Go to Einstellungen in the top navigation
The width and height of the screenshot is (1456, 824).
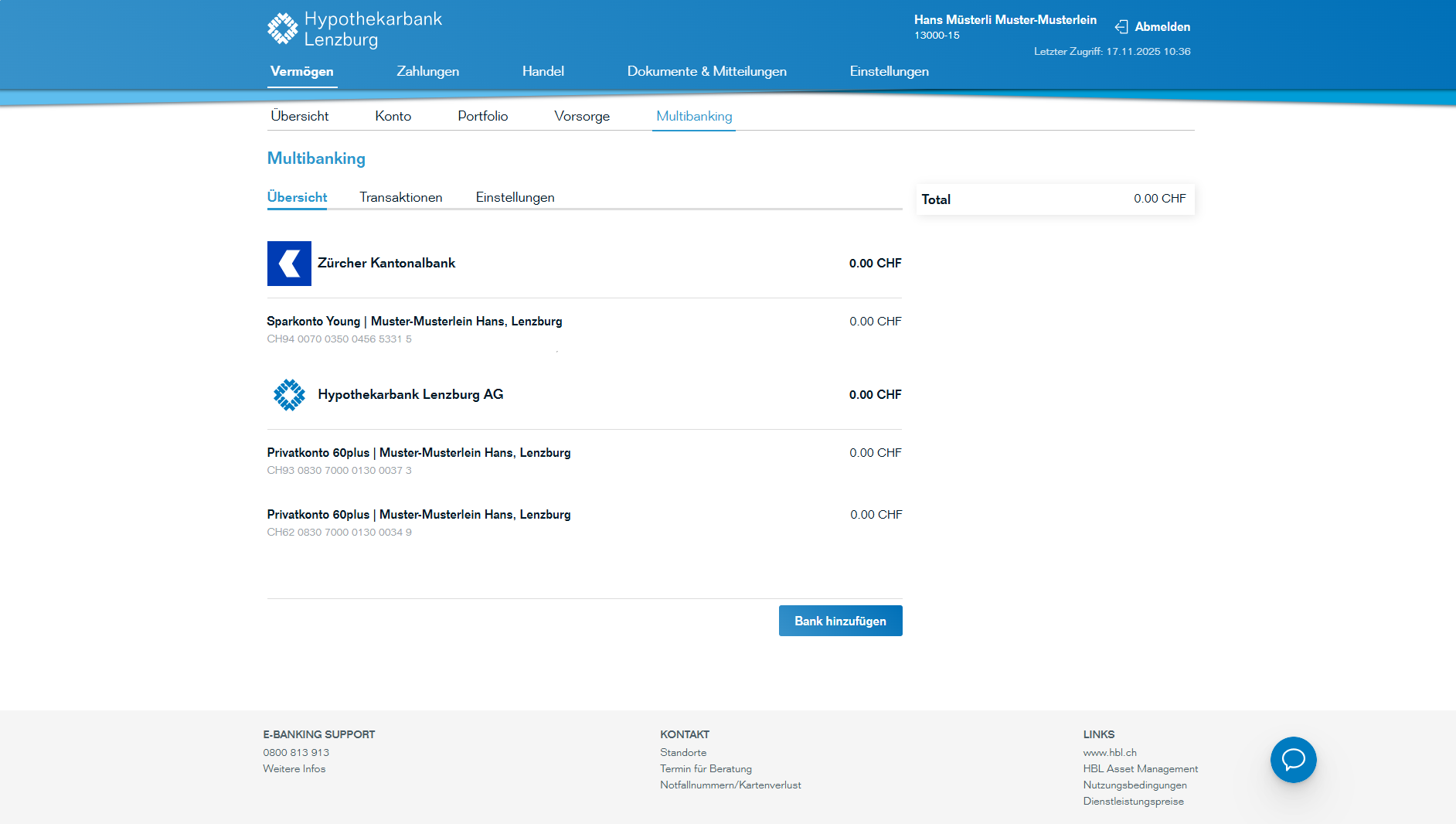[889, 71]
